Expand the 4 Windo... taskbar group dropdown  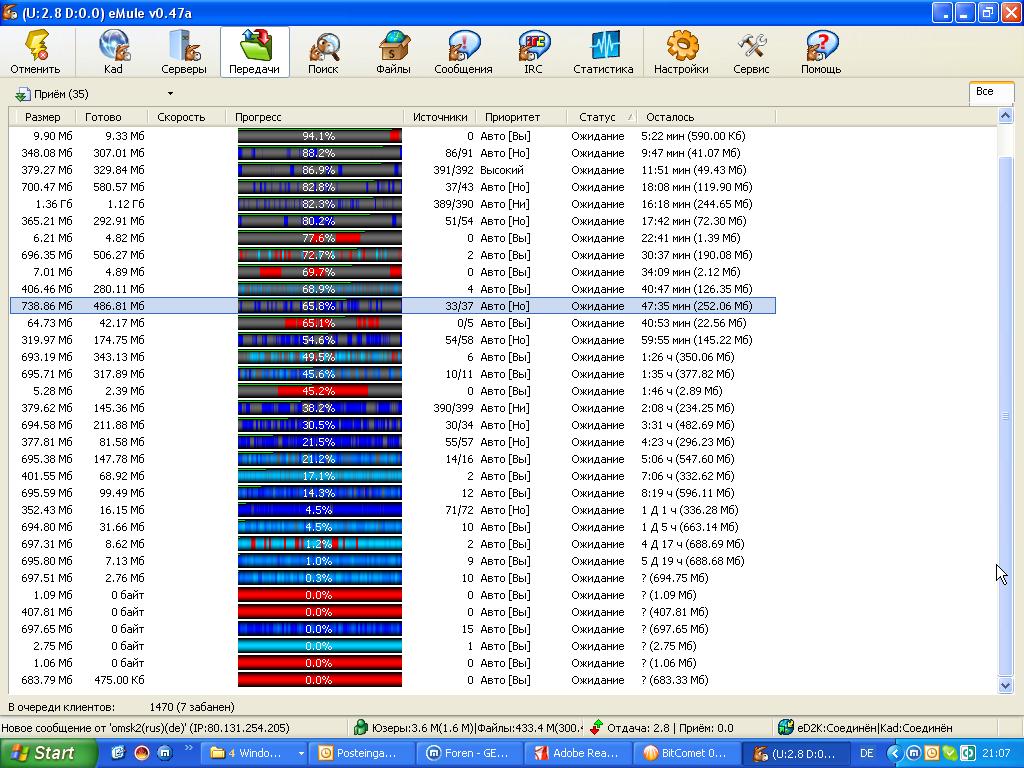(x=300, y=753)
